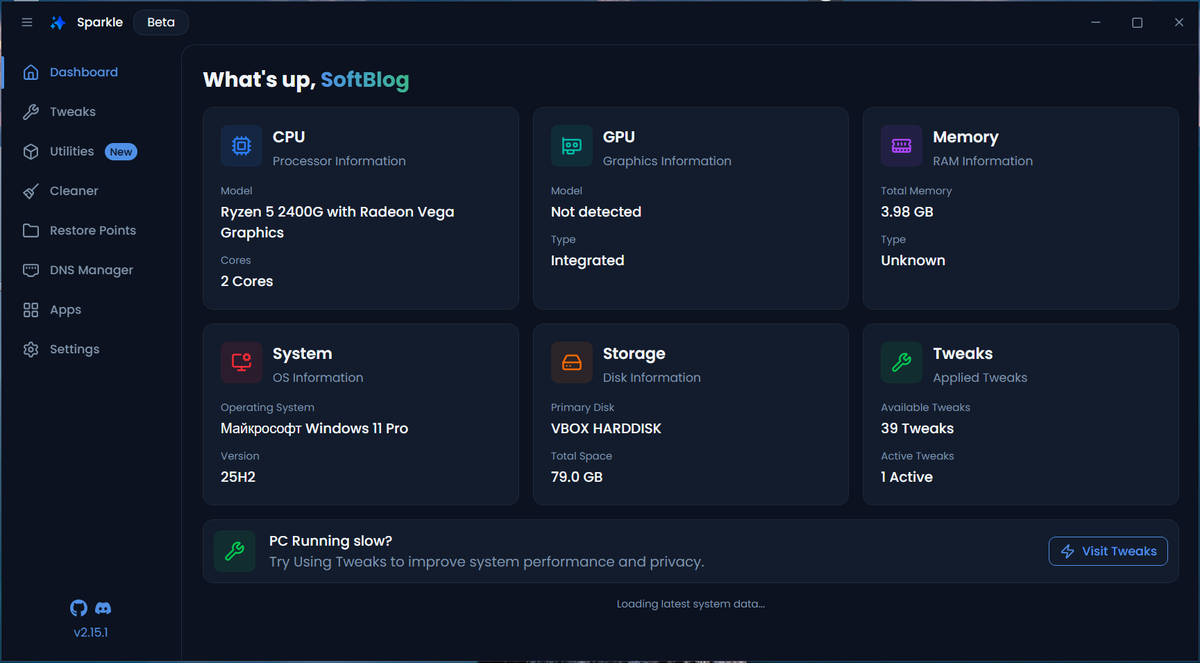Click the 79.0 GB total space value
The image size is (1200, 663).
pos(577,477)
